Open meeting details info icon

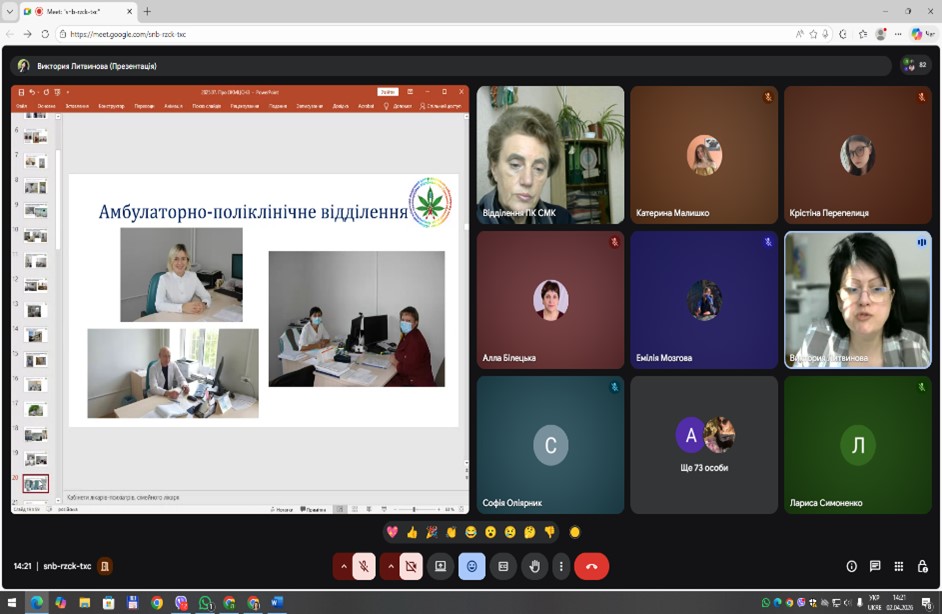point(852,566)
